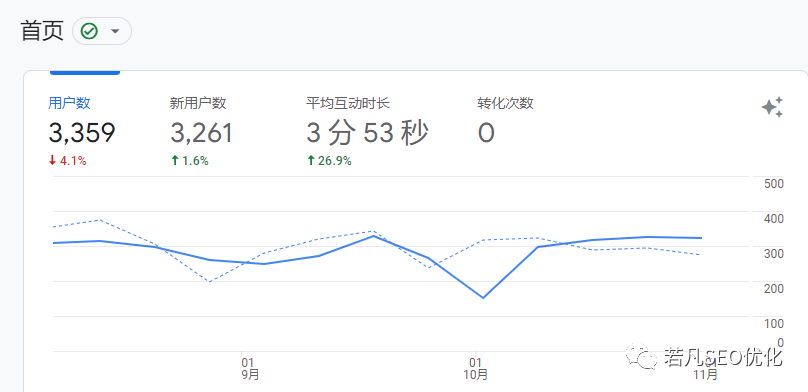Click the 3 分 53 秒 engagement value
This screenshot has width=808, height=392.
coord(367,133)
